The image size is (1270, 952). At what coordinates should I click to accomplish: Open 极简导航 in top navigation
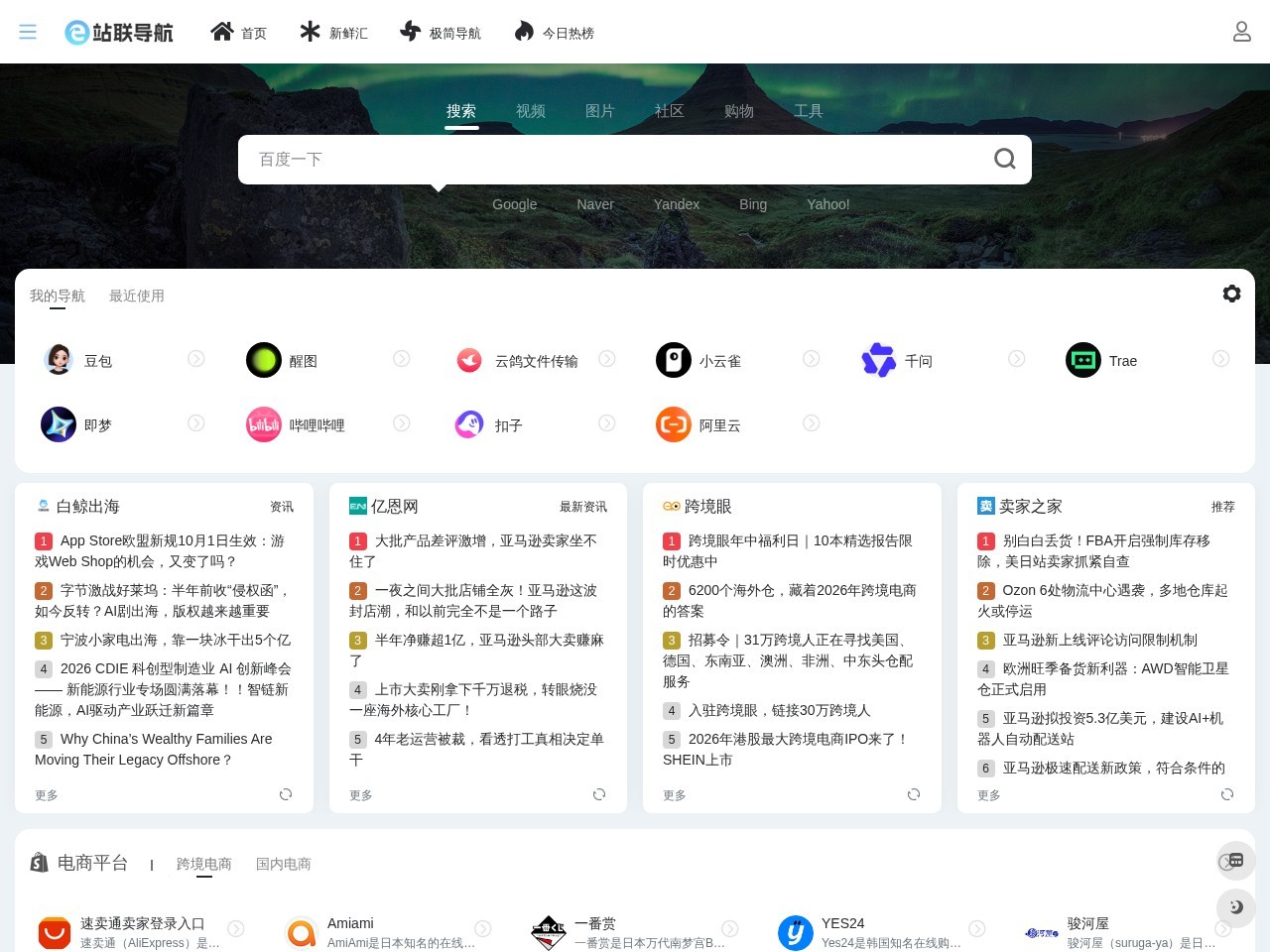(x=440, y=33)
